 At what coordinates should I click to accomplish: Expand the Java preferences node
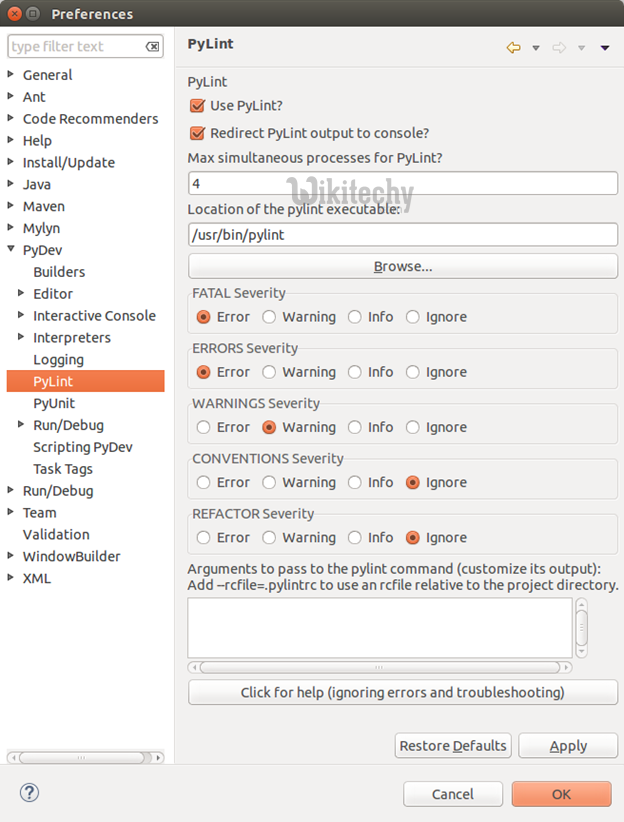(11, 184)
